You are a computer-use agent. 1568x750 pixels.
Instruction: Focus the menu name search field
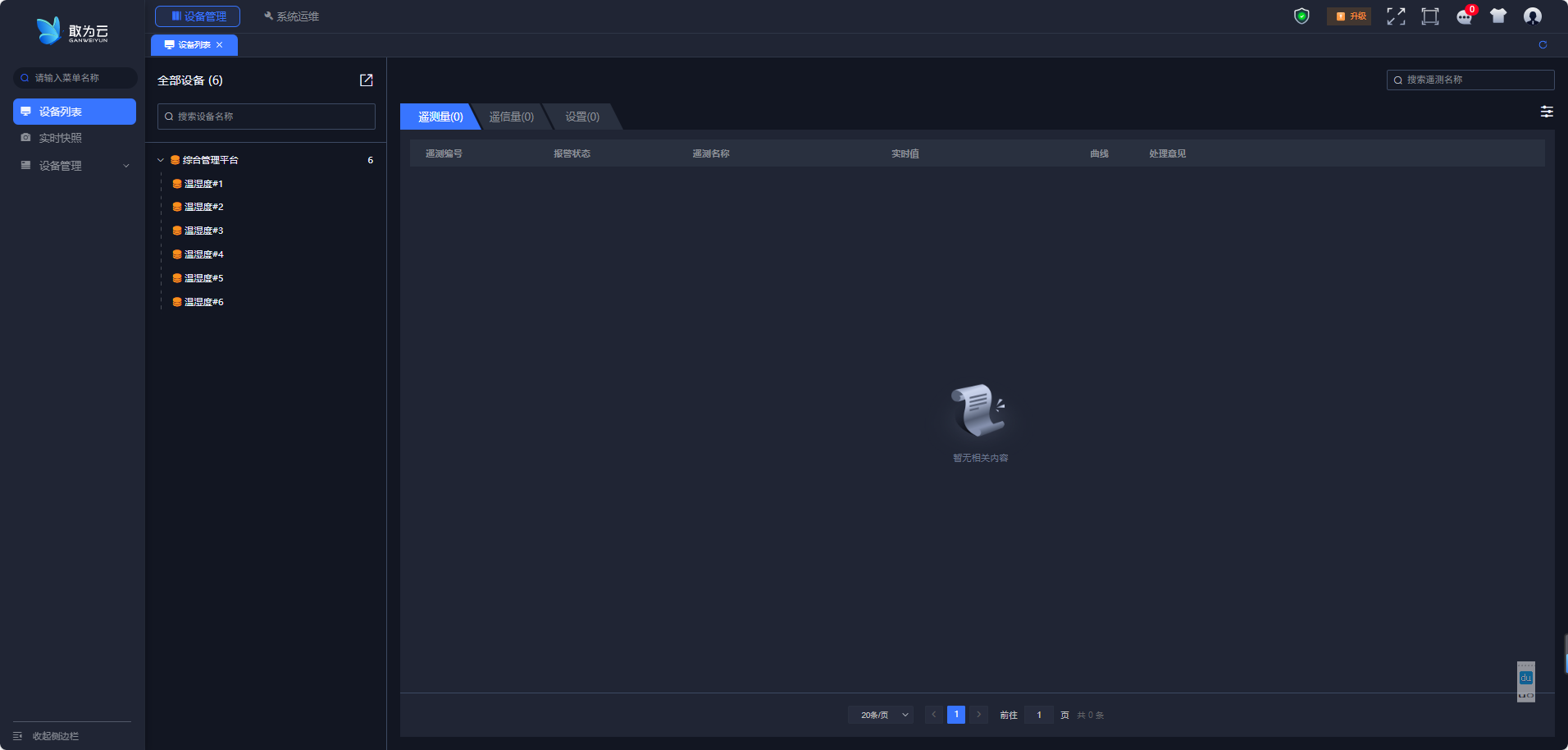click(x=75, y=78)
